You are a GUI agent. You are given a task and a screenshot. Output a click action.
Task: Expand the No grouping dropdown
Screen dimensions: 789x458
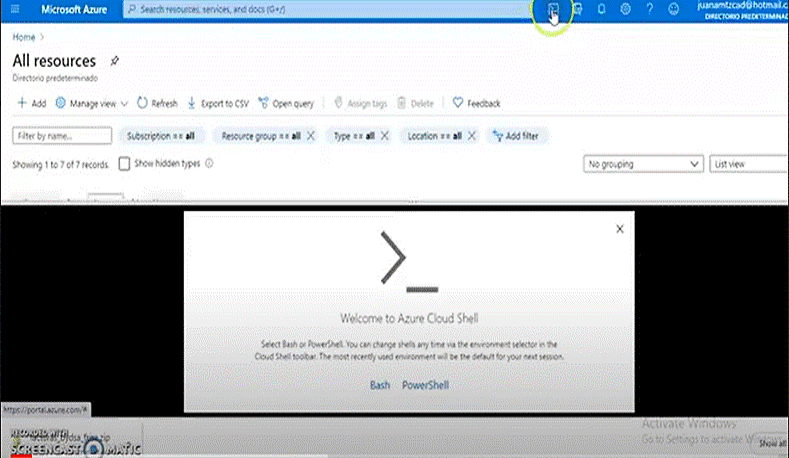pyautogui.click(x=643, y=164)
